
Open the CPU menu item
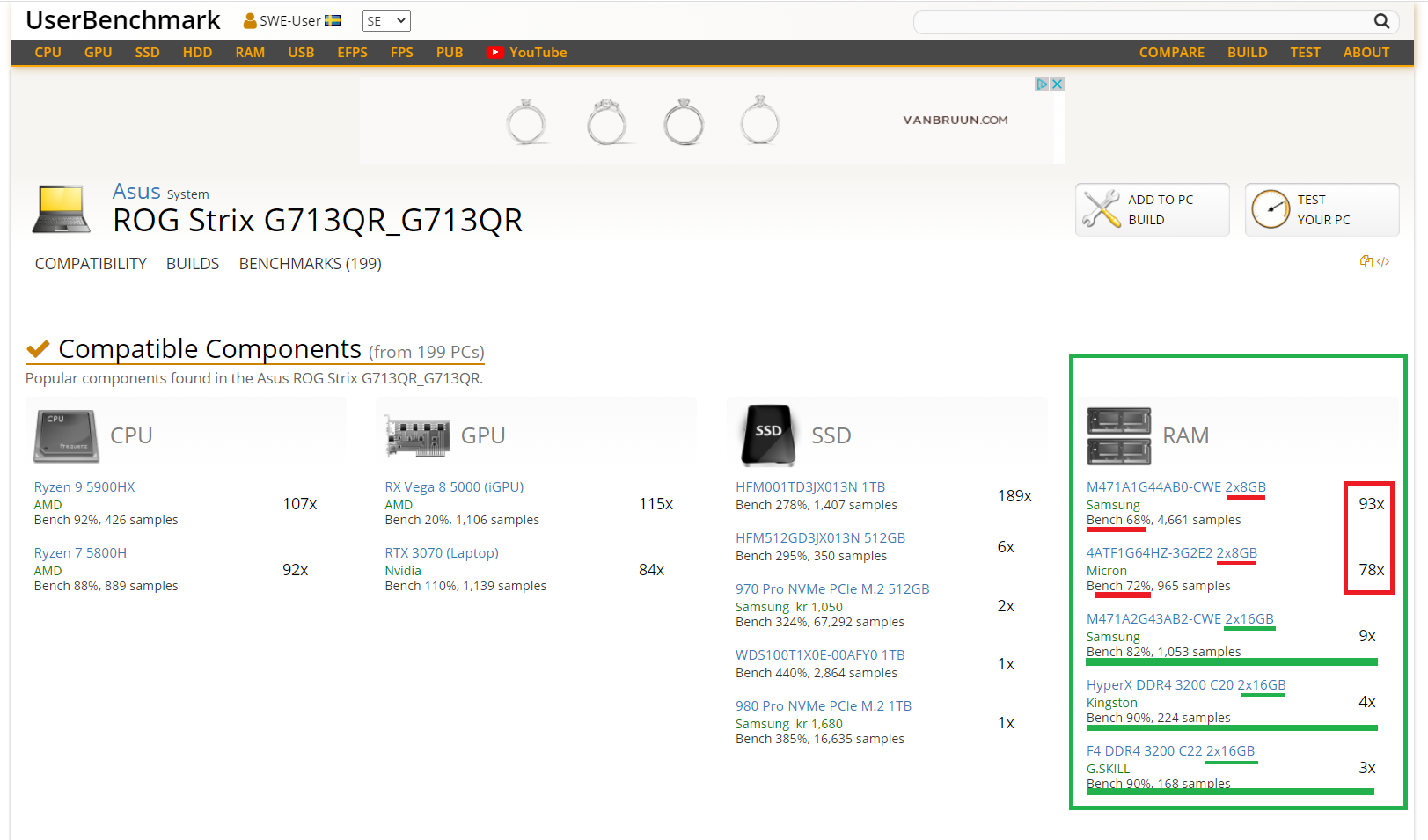48,53
